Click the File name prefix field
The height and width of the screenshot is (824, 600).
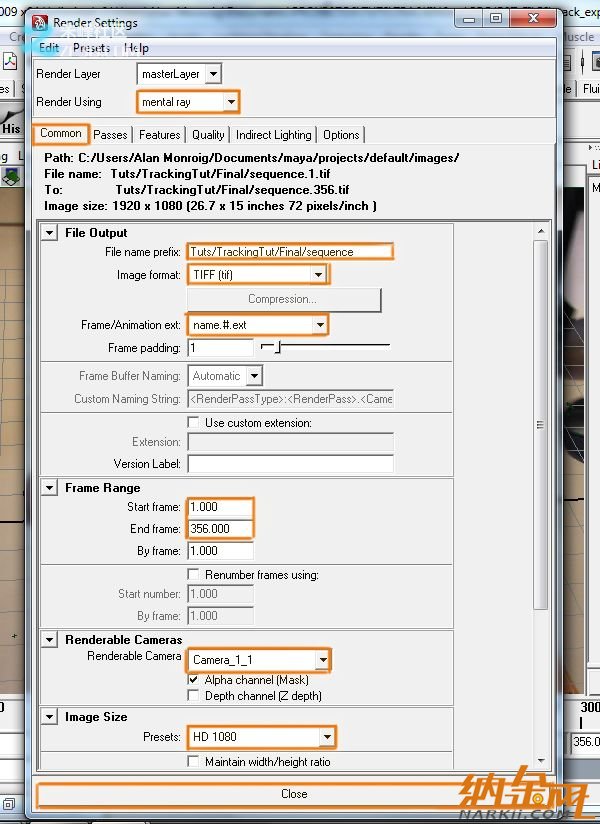pos(290,252)
